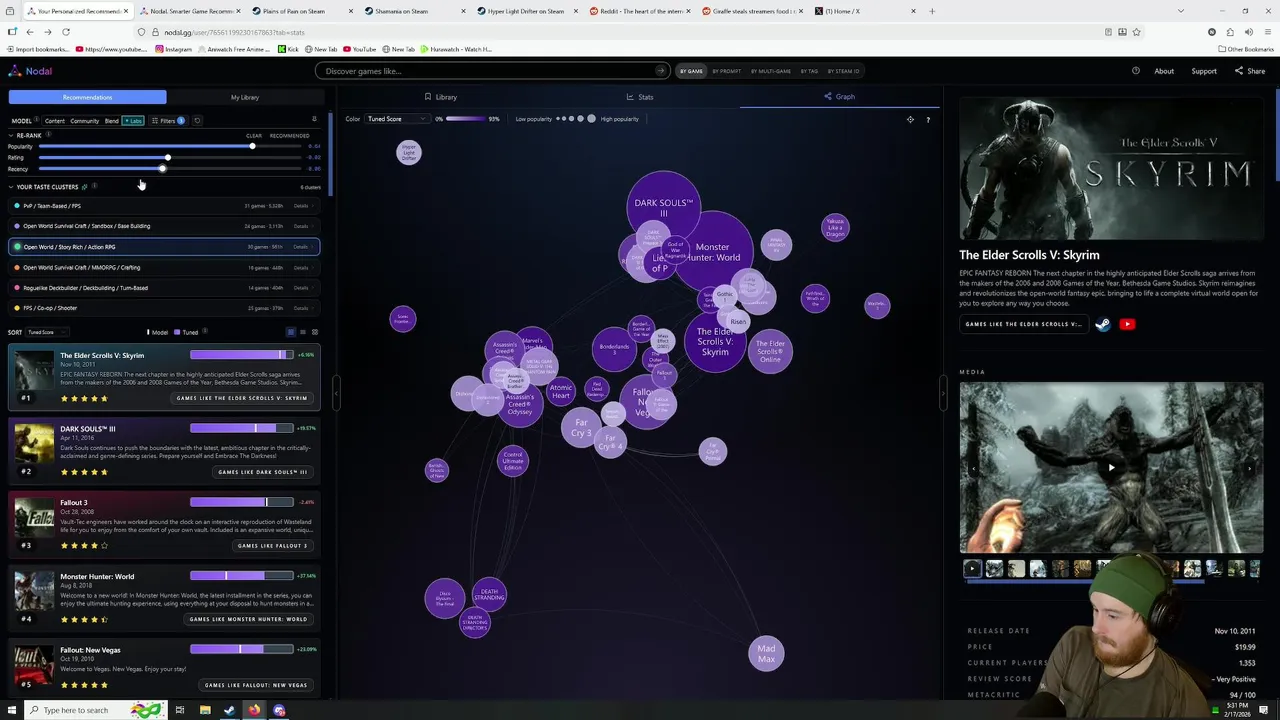Click Games Like Fallout 3 button
This screenshot has width=1280, height=720.
point(272,546)
